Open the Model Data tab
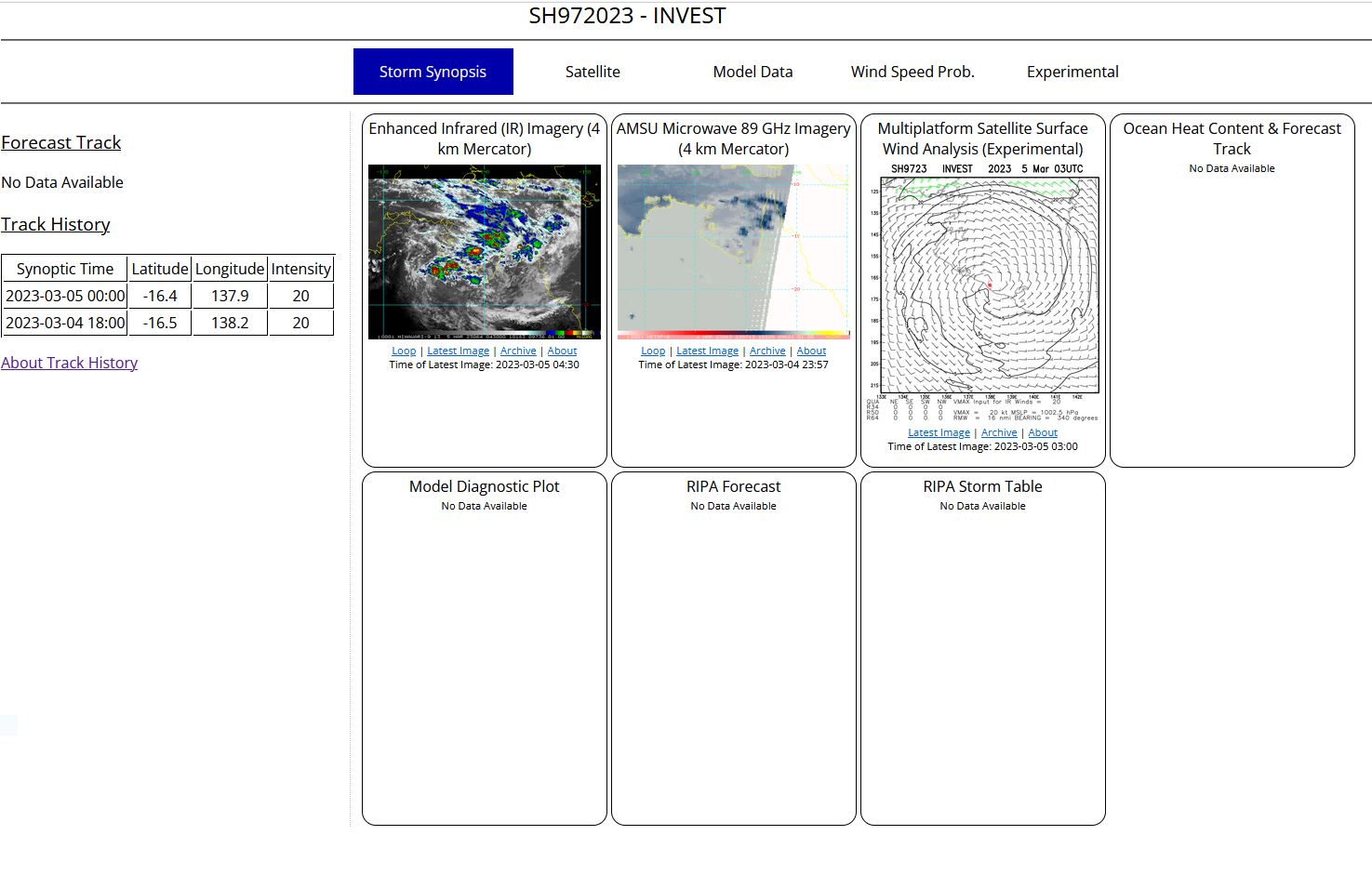Screen dimensions: 1372x875 [753, 72]
